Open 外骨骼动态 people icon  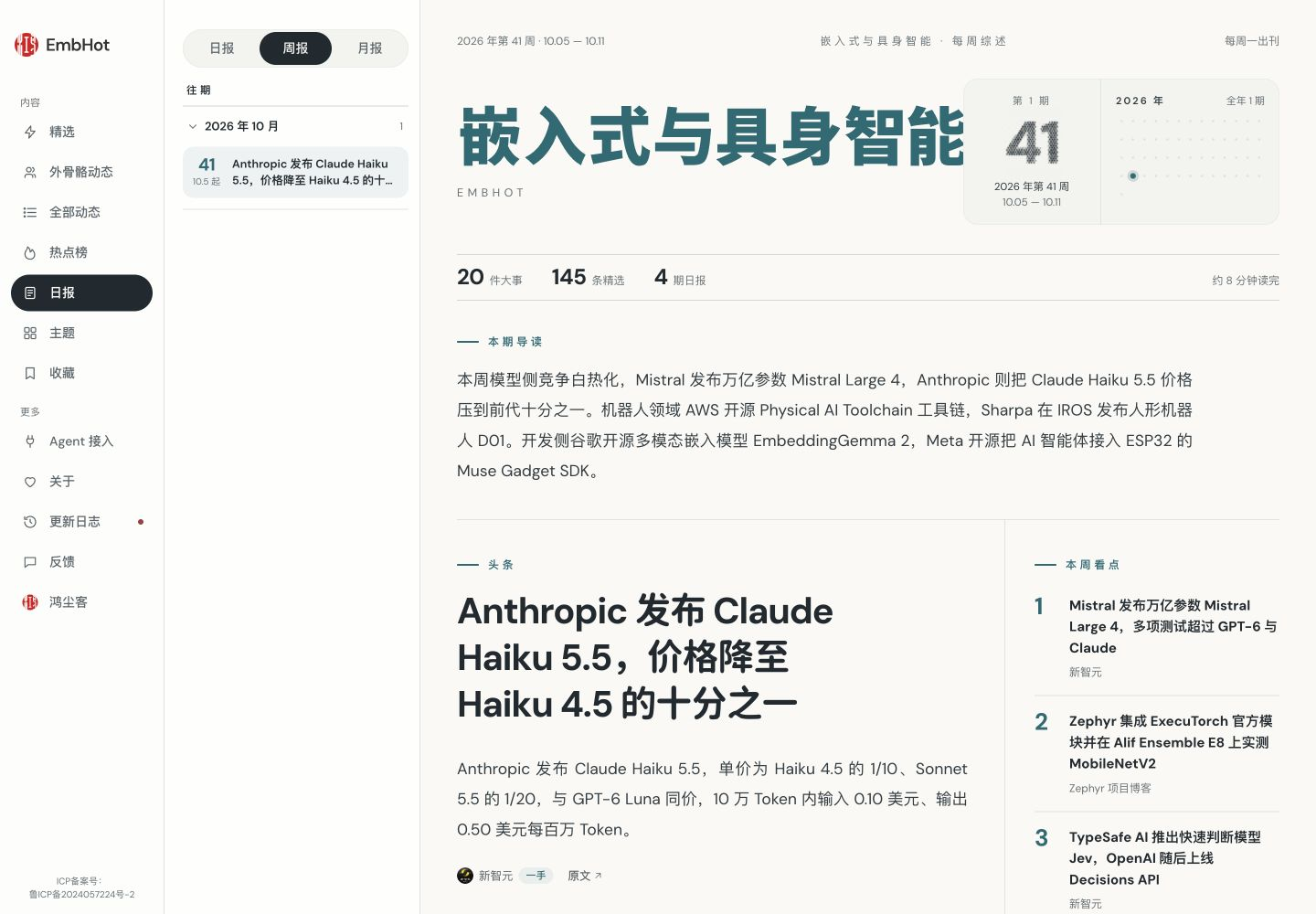point(30,172)
